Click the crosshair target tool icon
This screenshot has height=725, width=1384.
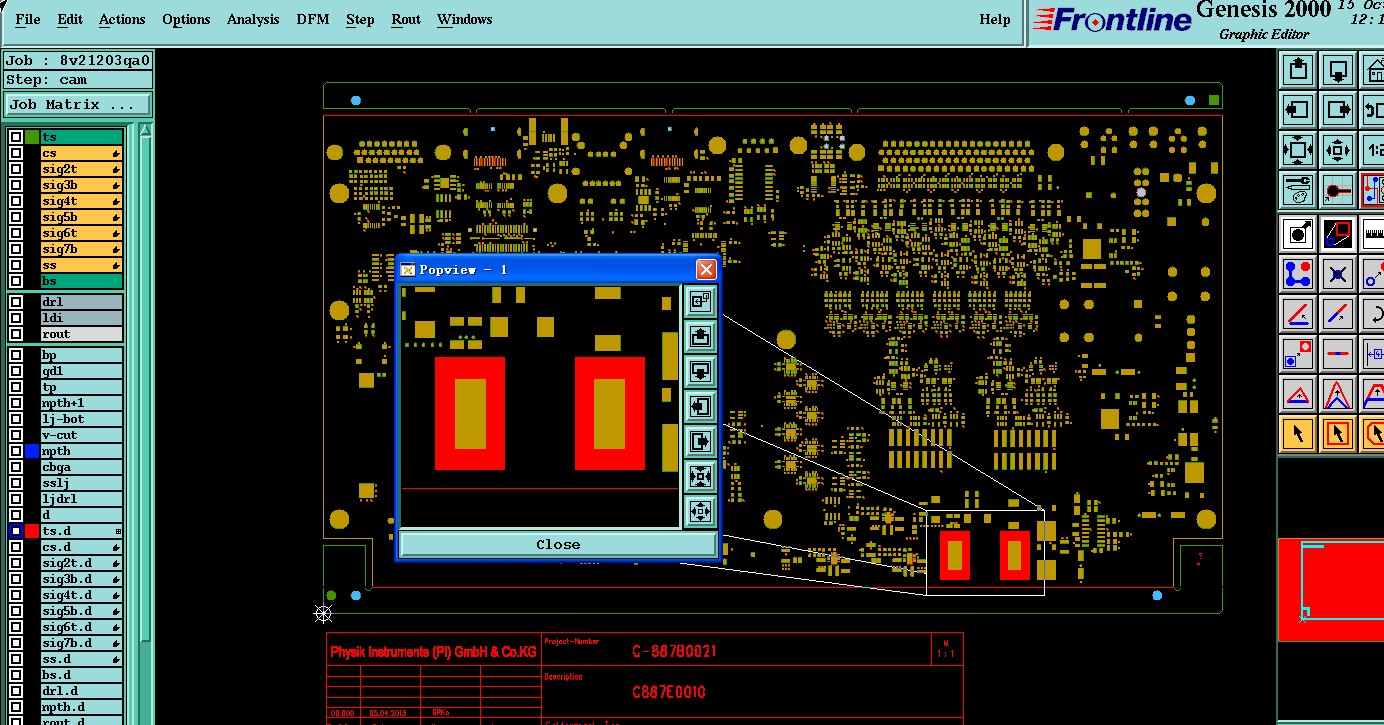1338,189
